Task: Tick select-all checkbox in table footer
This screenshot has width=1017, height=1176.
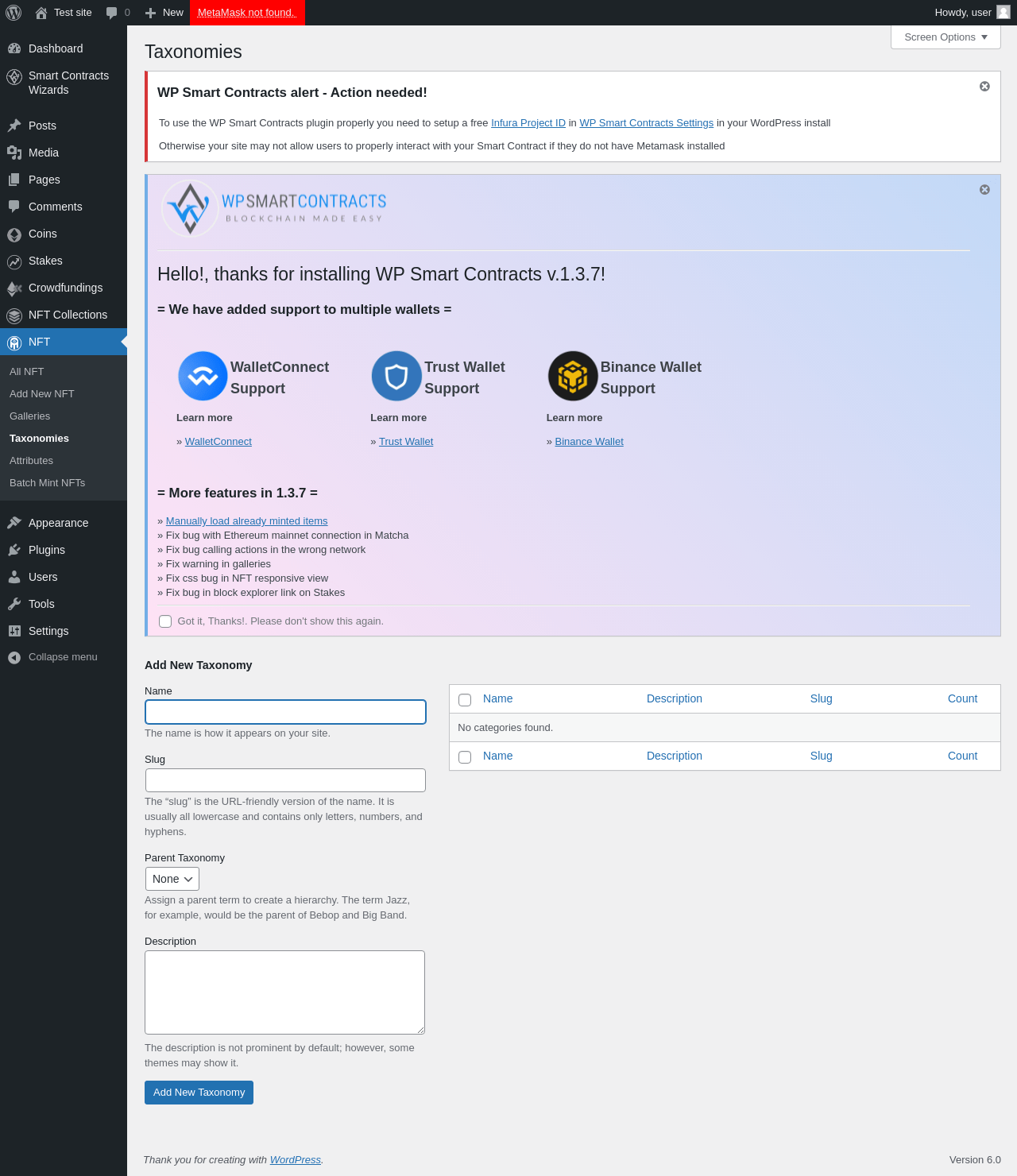Action: [x=465, y=757]
